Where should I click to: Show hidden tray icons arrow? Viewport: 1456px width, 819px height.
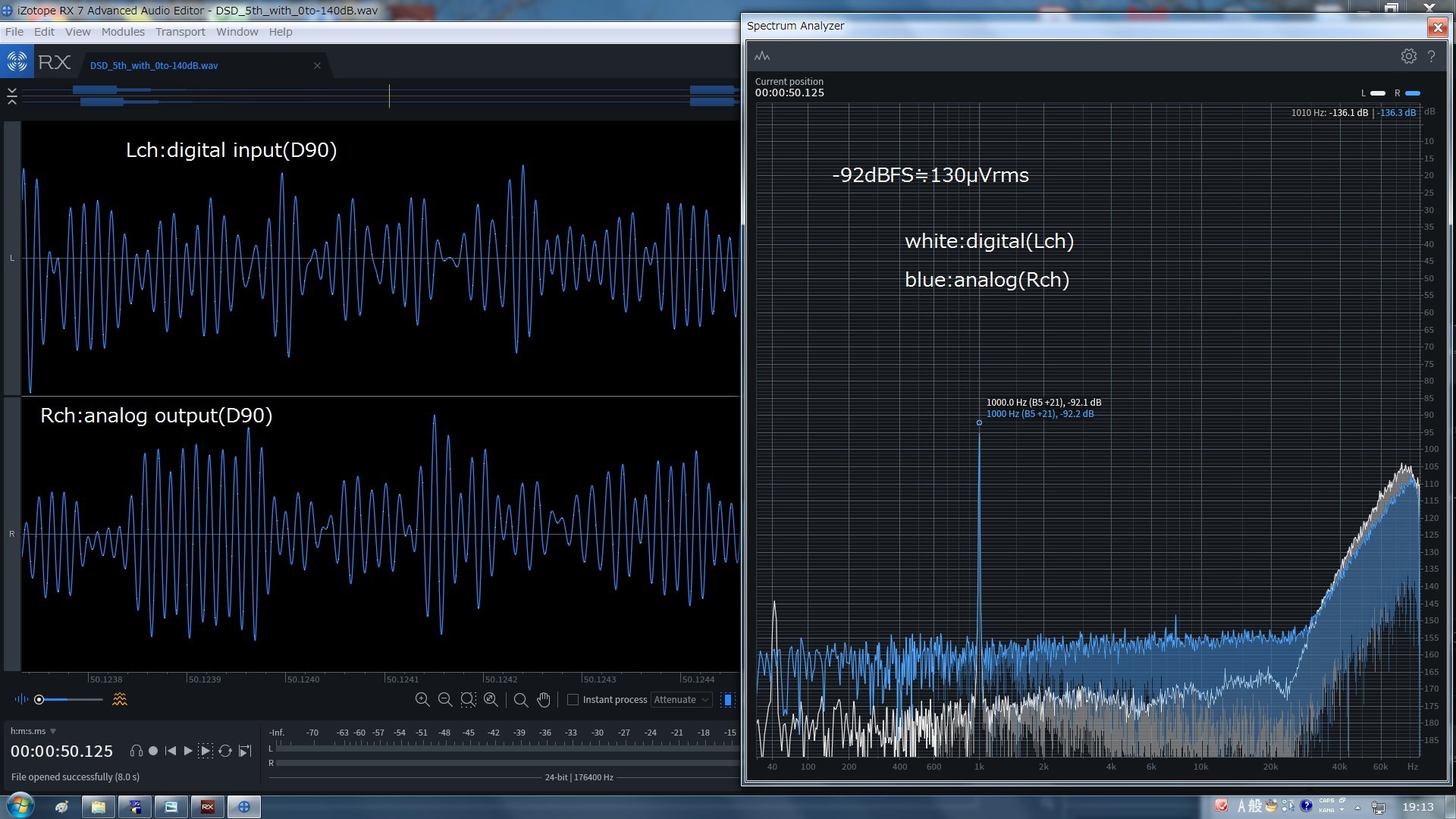(x=1357, y=807)
